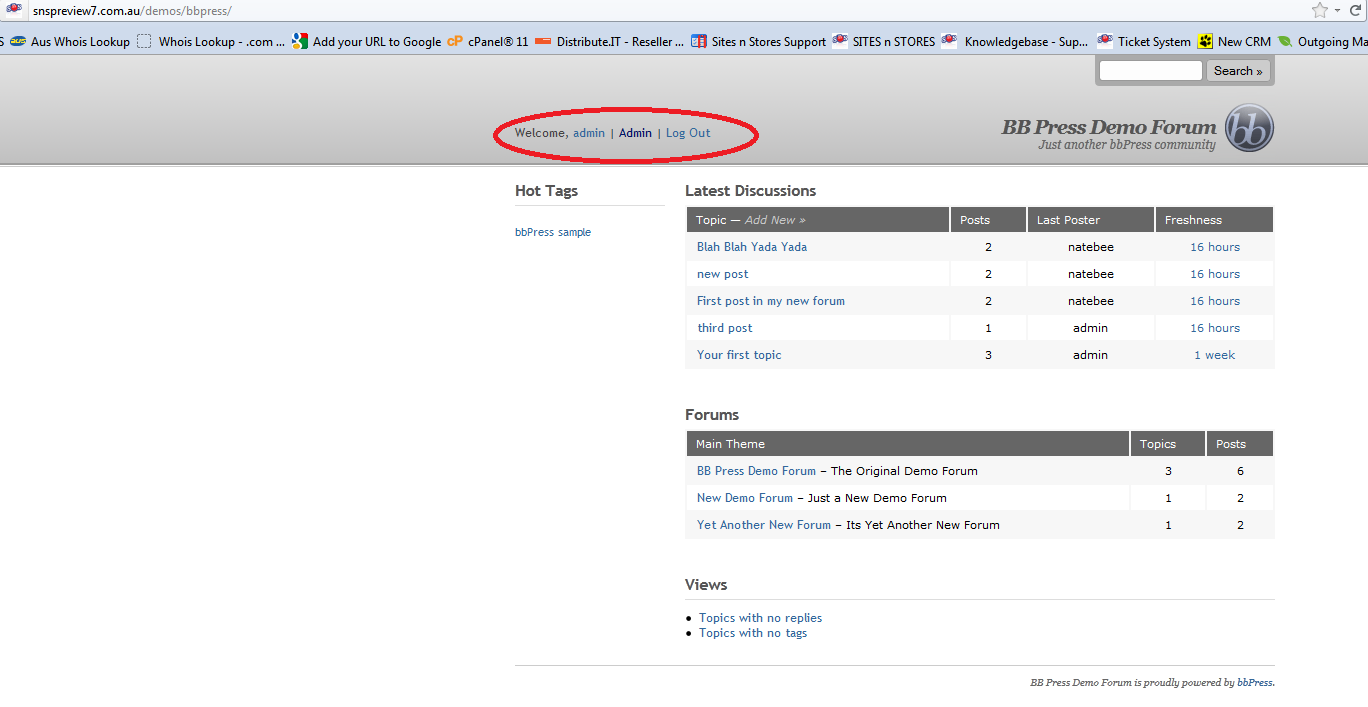
Task: Click 16 hours freshness in the new post row
Action: coord(1215,274)
